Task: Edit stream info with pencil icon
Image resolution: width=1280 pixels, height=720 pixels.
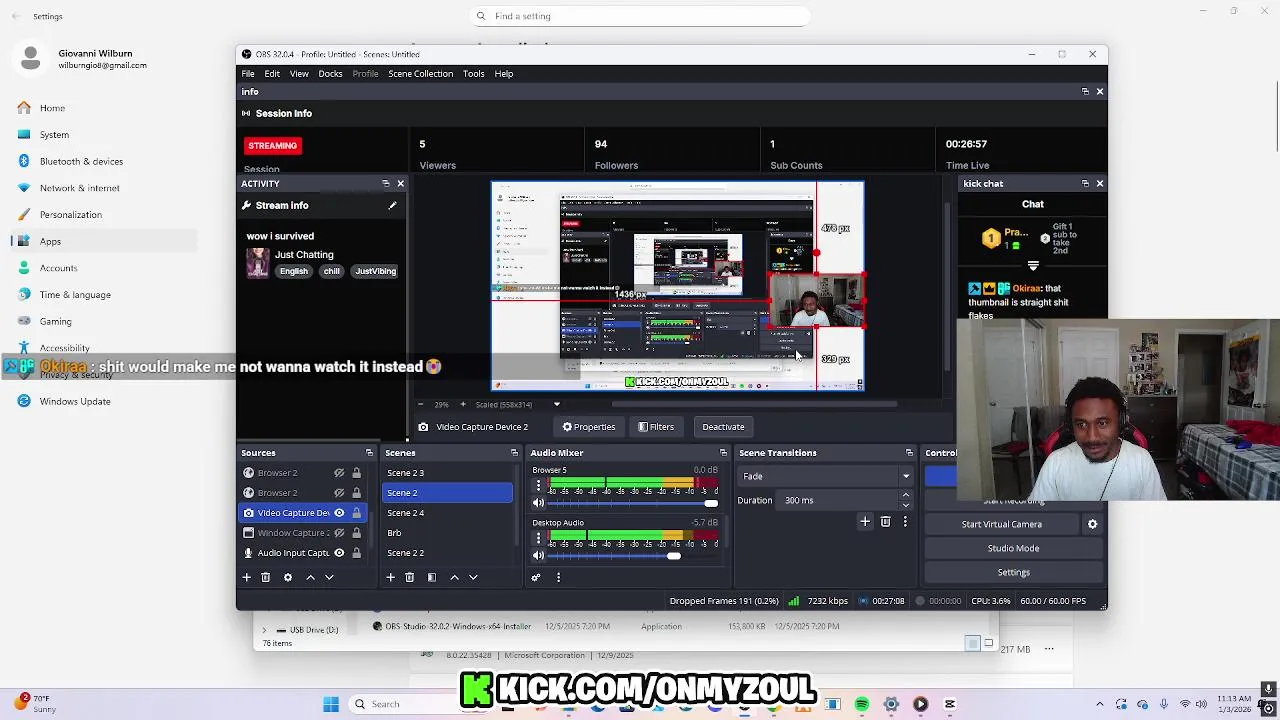Action: (x=392, y=205)
